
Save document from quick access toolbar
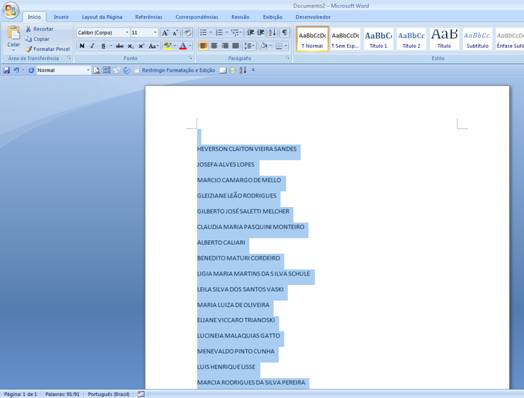pyautogui.click(x=6, y=70)
